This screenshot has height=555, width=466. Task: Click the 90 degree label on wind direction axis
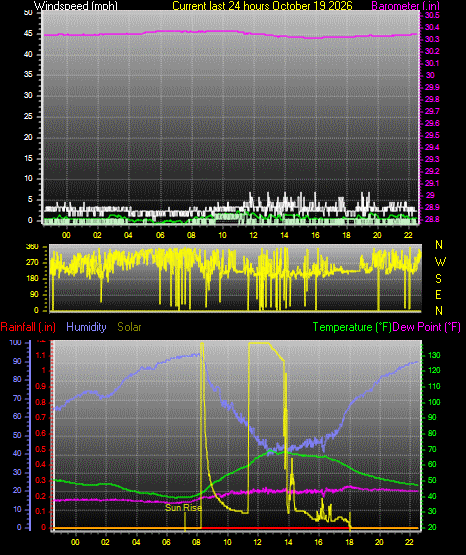pyautogui.click(x=34, y=294)
